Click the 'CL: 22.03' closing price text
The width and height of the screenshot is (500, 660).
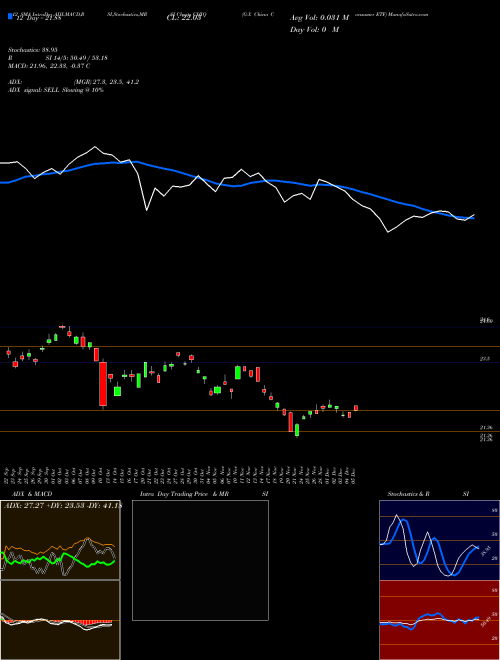[184, 18]
